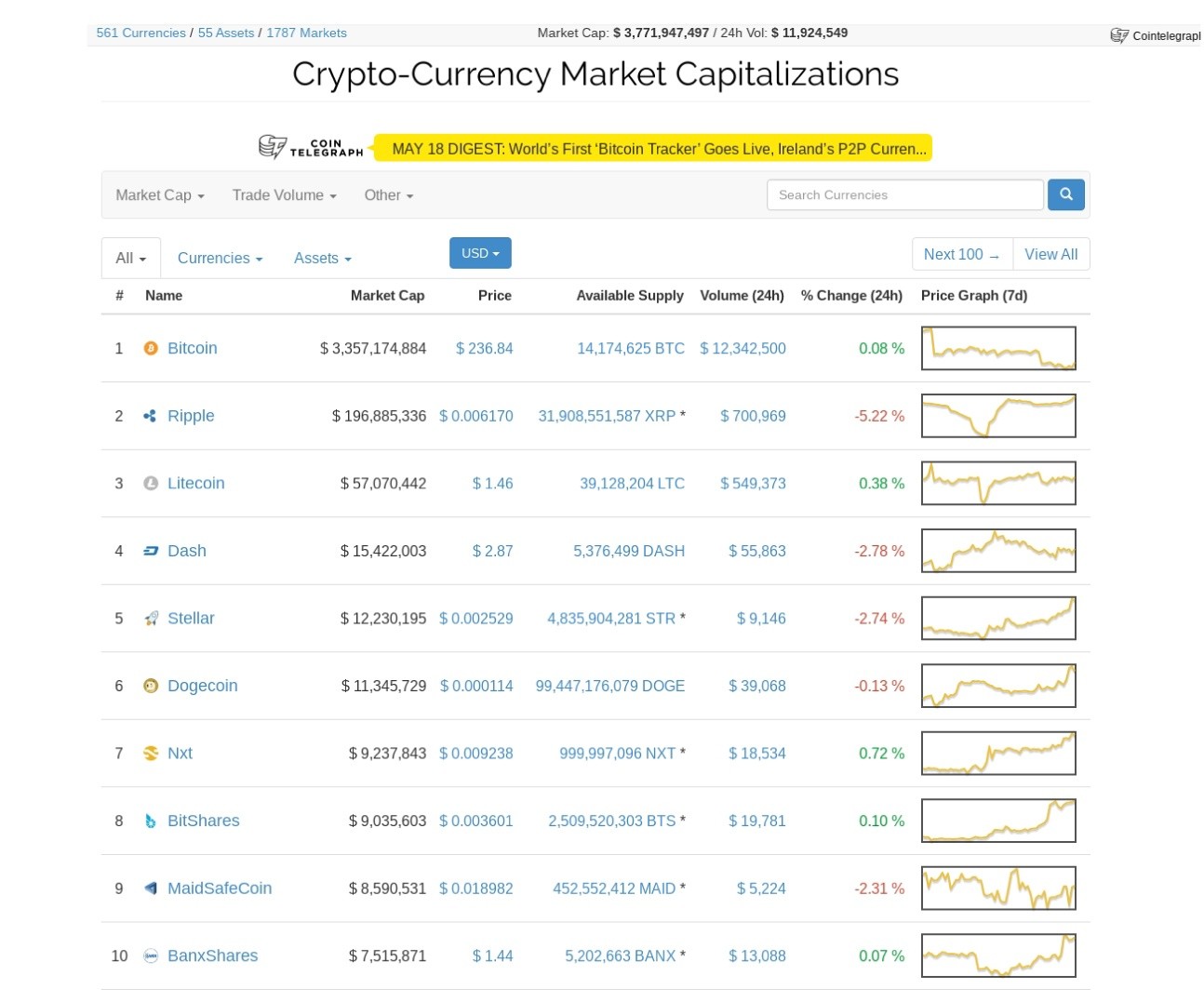Go to Next 100 results
The width and height of the screenshot is (1204, 1002).
pos(962,254)
